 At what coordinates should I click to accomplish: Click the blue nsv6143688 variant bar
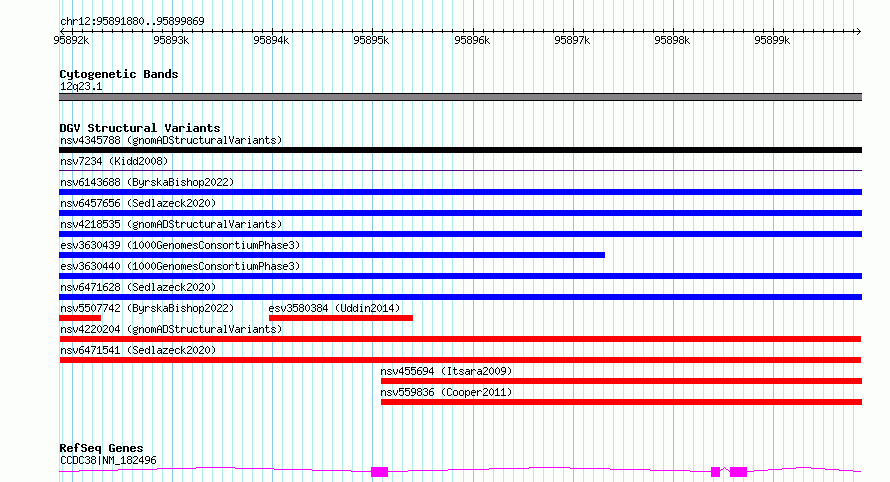coord(460,192)
